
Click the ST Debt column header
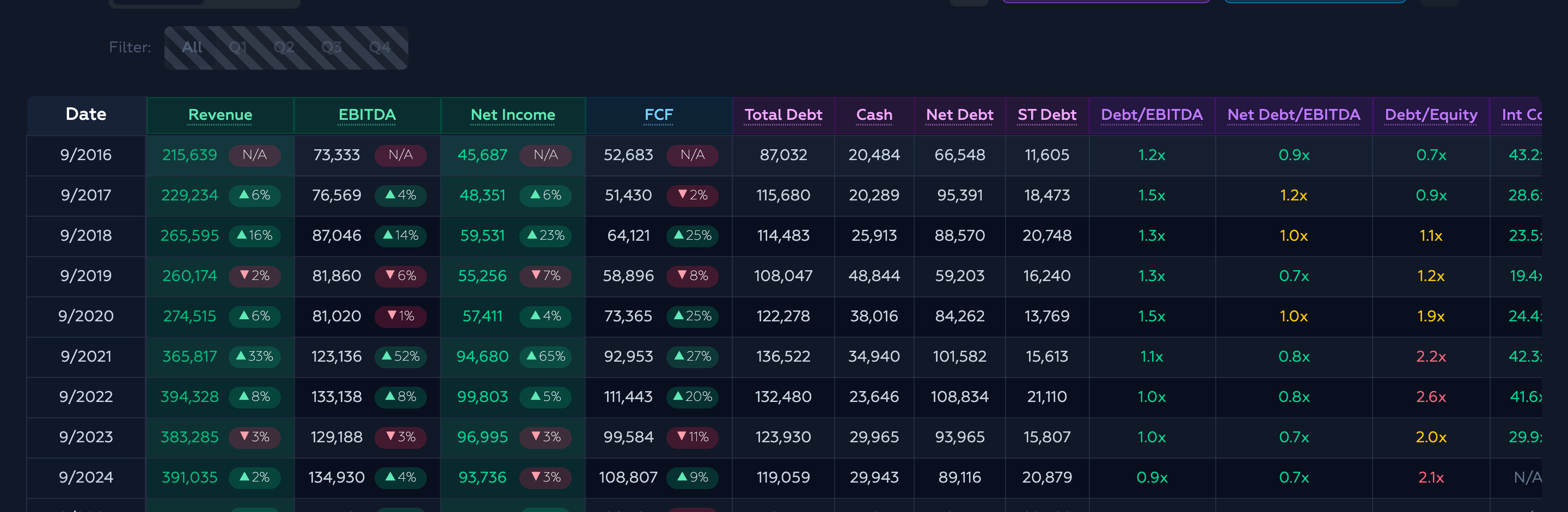pyautogui.click(x=1047, y=115)
